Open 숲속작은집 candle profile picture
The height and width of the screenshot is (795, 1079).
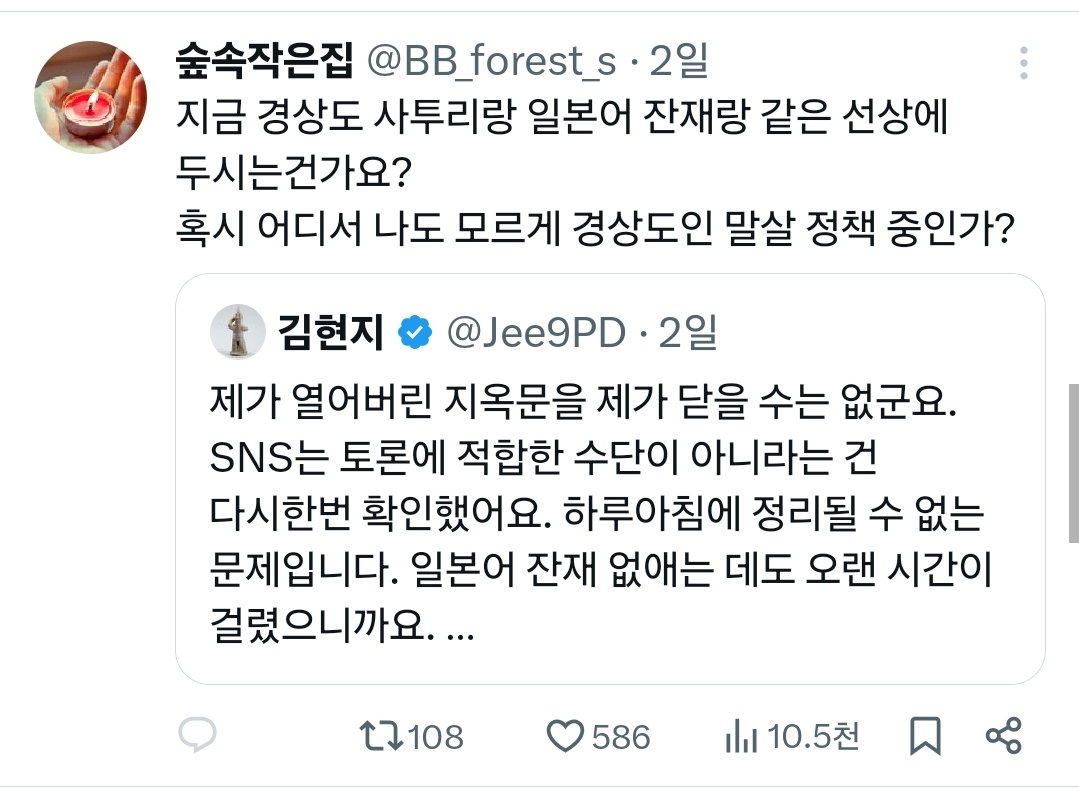click(x=90, y=96)
